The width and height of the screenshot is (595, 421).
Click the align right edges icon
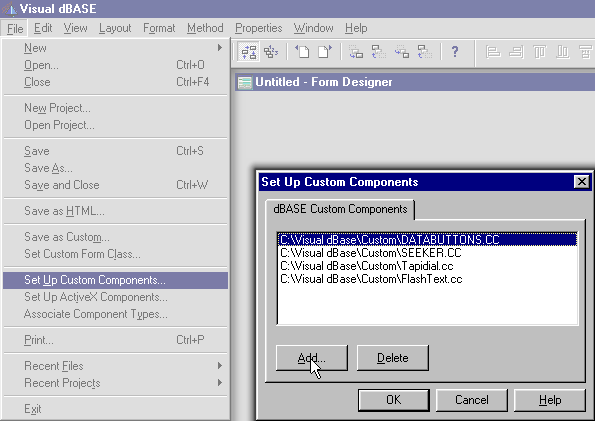[x=516, y=52]
